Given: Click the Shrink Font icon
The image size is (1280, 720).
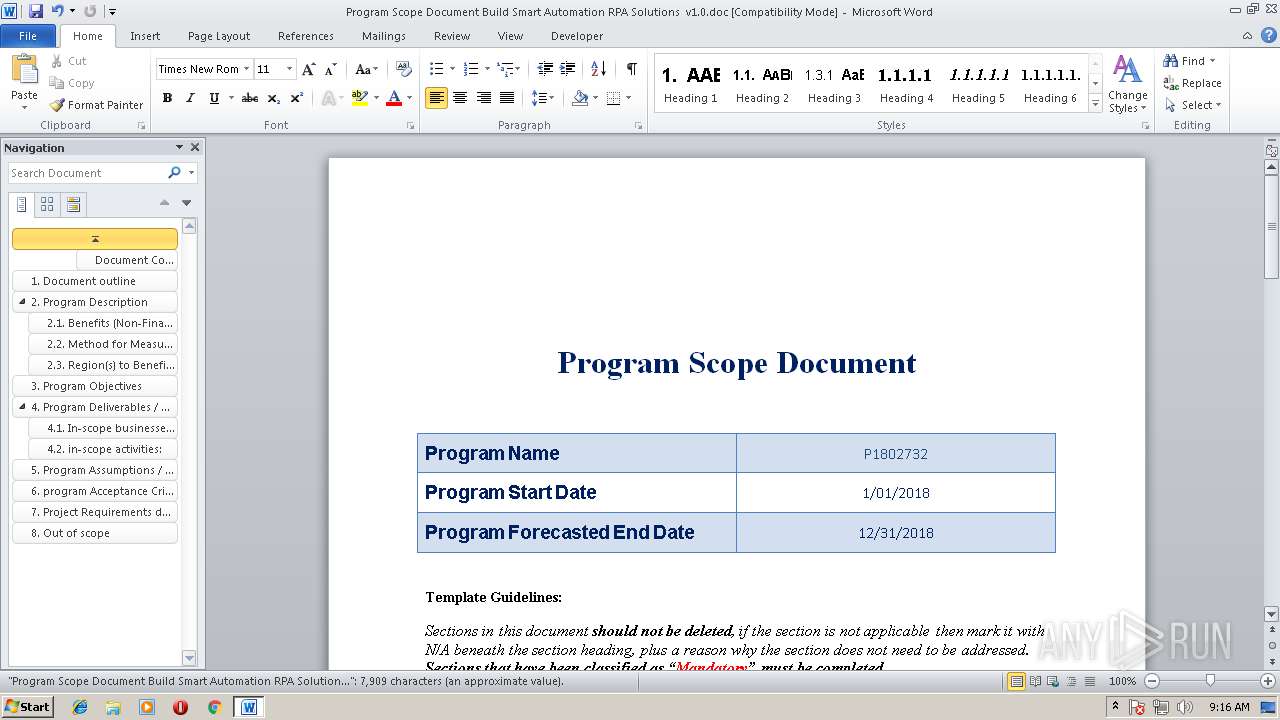Looking at the screenshot, I should point(331,69).
